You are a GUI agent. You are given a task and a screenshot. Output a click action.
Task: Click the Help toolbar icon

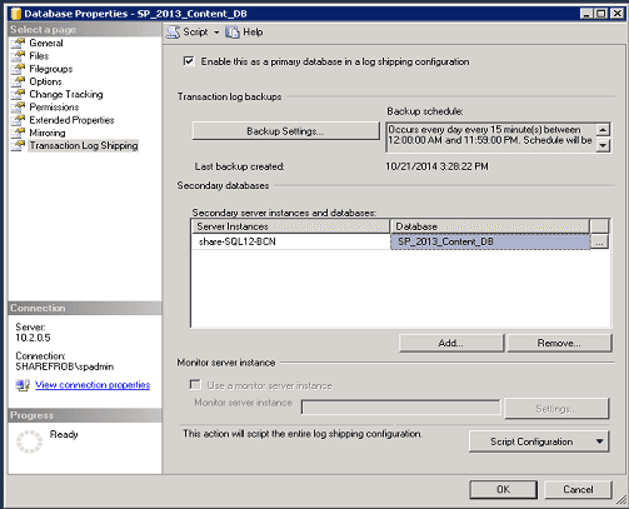(x=232, y=32)
